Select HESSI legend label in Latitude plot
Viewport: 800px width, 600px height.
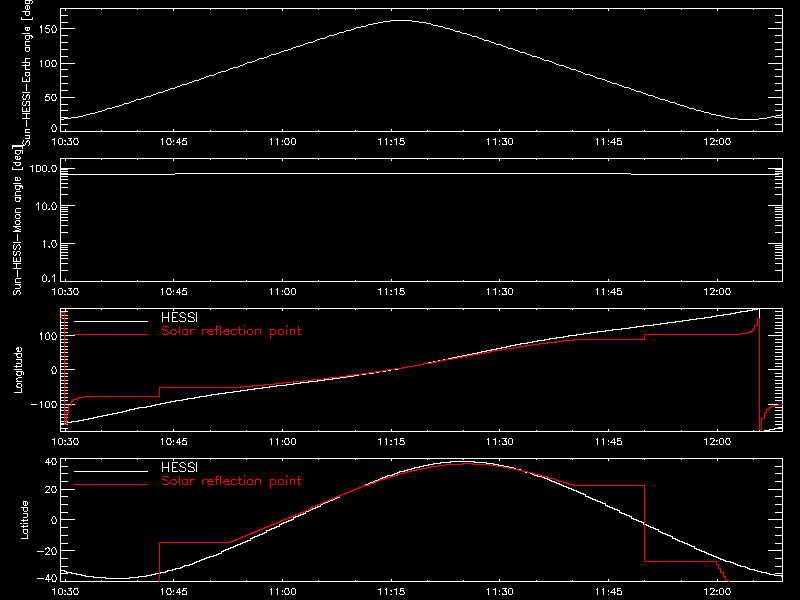point(179,467)
